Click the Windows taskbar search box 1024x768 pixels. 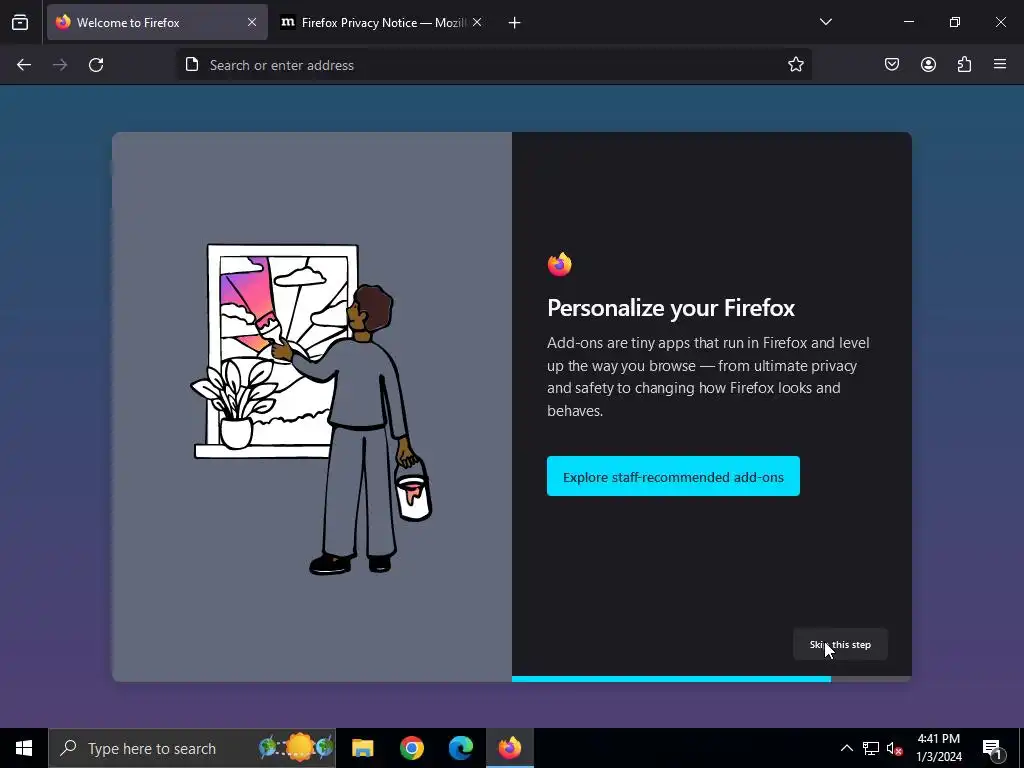(192, 748)
